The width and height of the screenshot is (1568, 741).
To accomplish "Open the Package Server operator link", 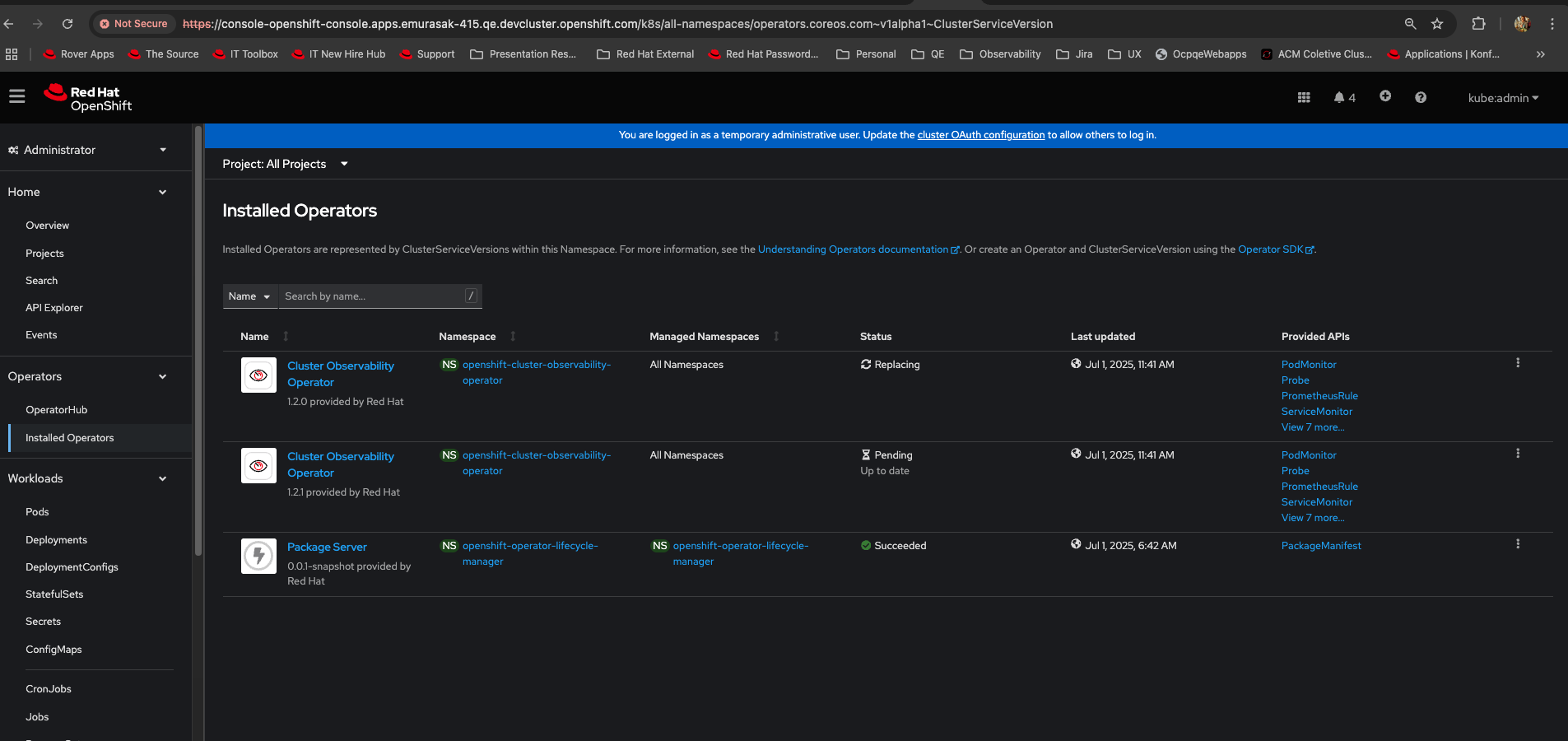I will pyautogui.click(x=327, y=547).
